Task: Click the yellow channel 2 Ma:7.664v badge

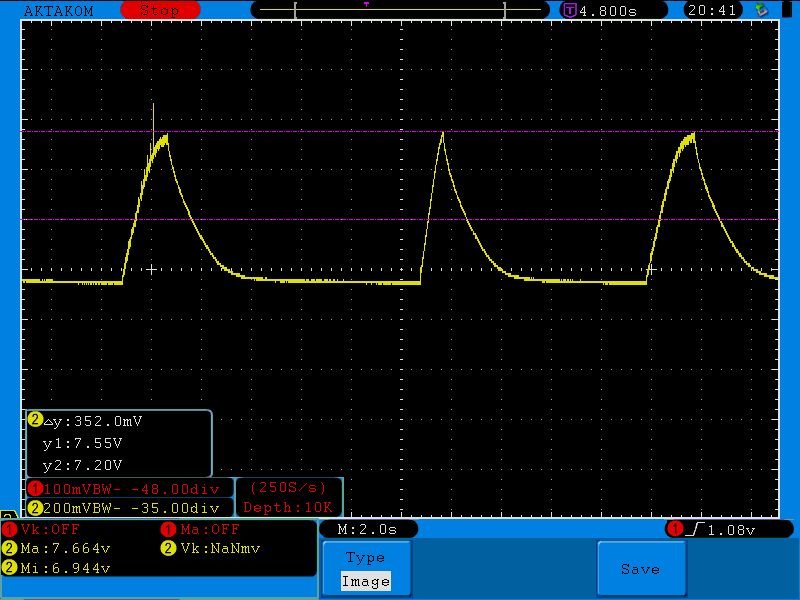Action: [x=10, y=548]
